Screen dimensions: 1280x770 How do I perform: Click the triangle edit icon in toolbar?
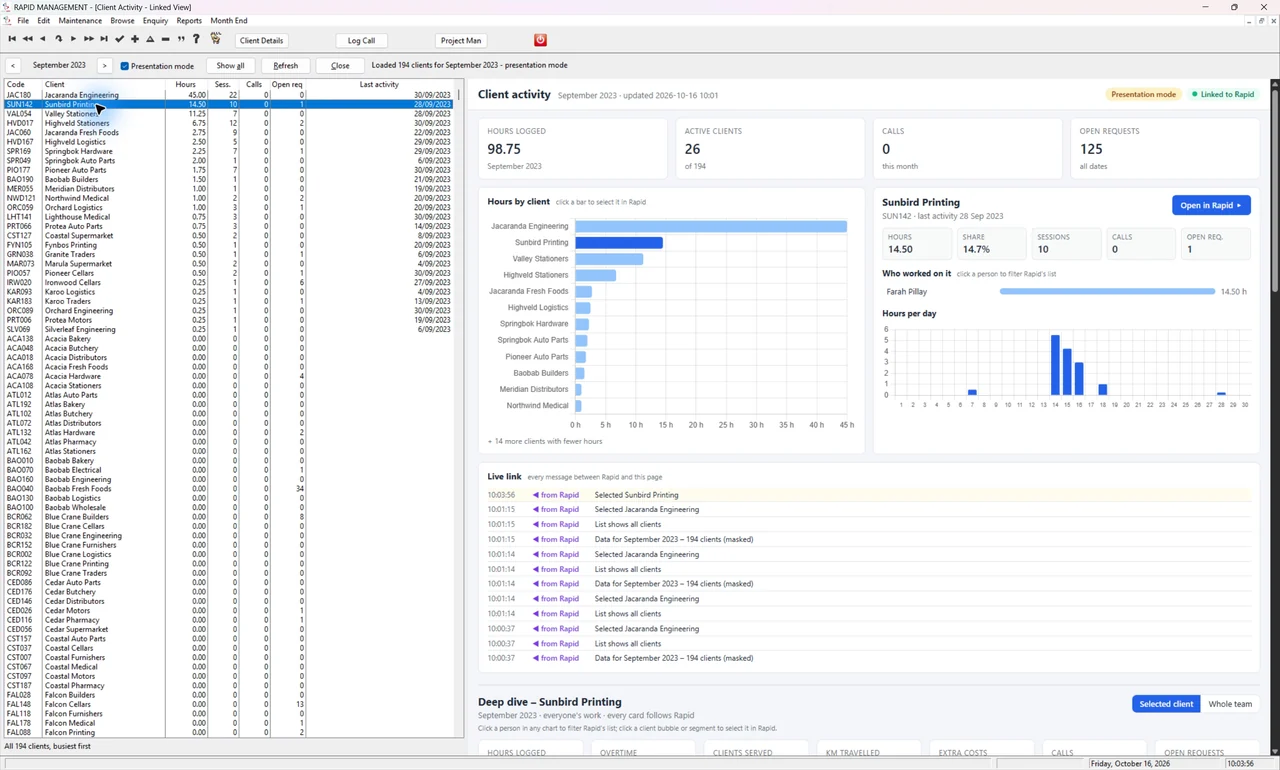(150, 40)
